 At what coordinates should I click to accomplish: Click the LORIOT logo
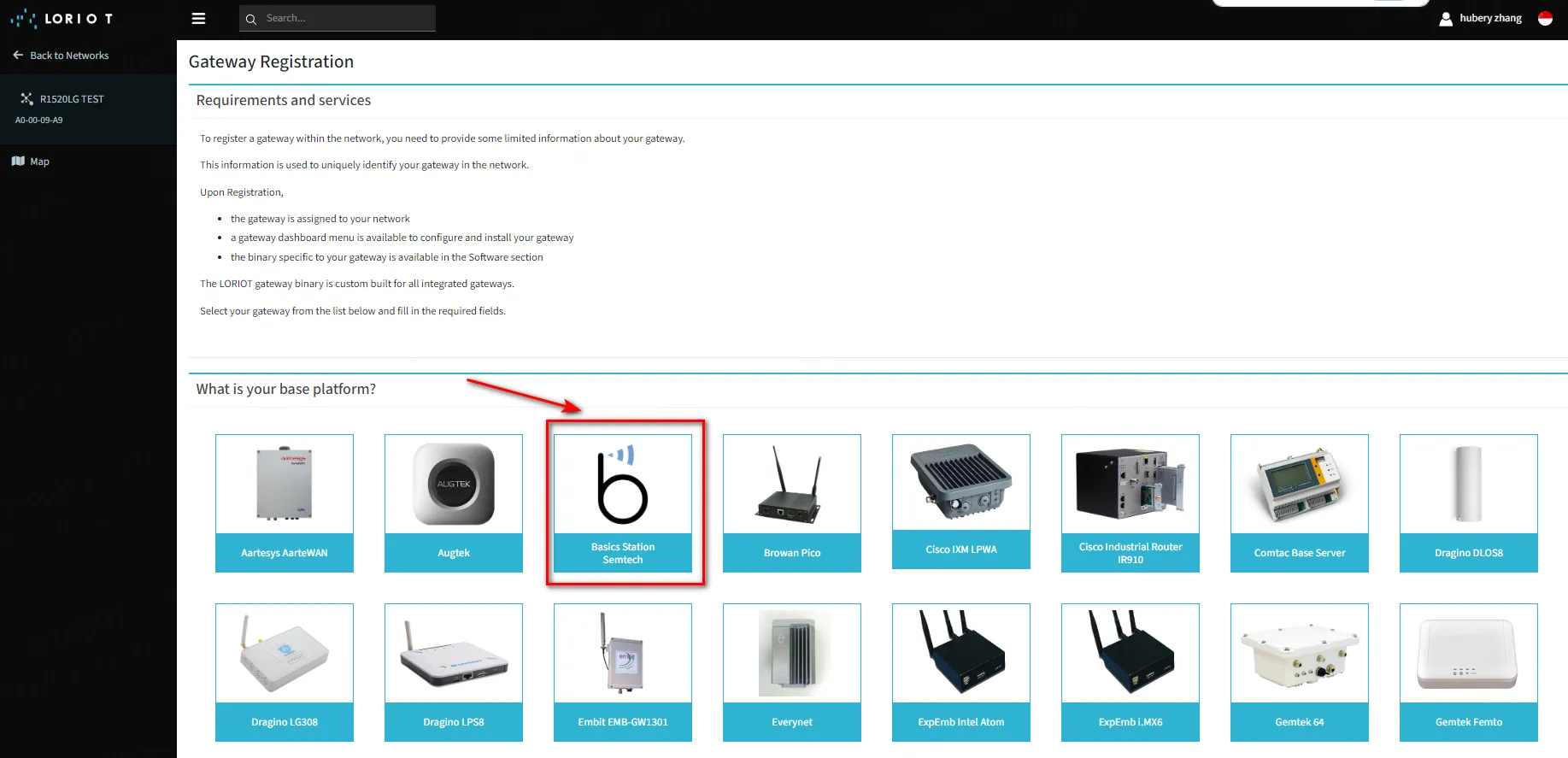point(62,19)
